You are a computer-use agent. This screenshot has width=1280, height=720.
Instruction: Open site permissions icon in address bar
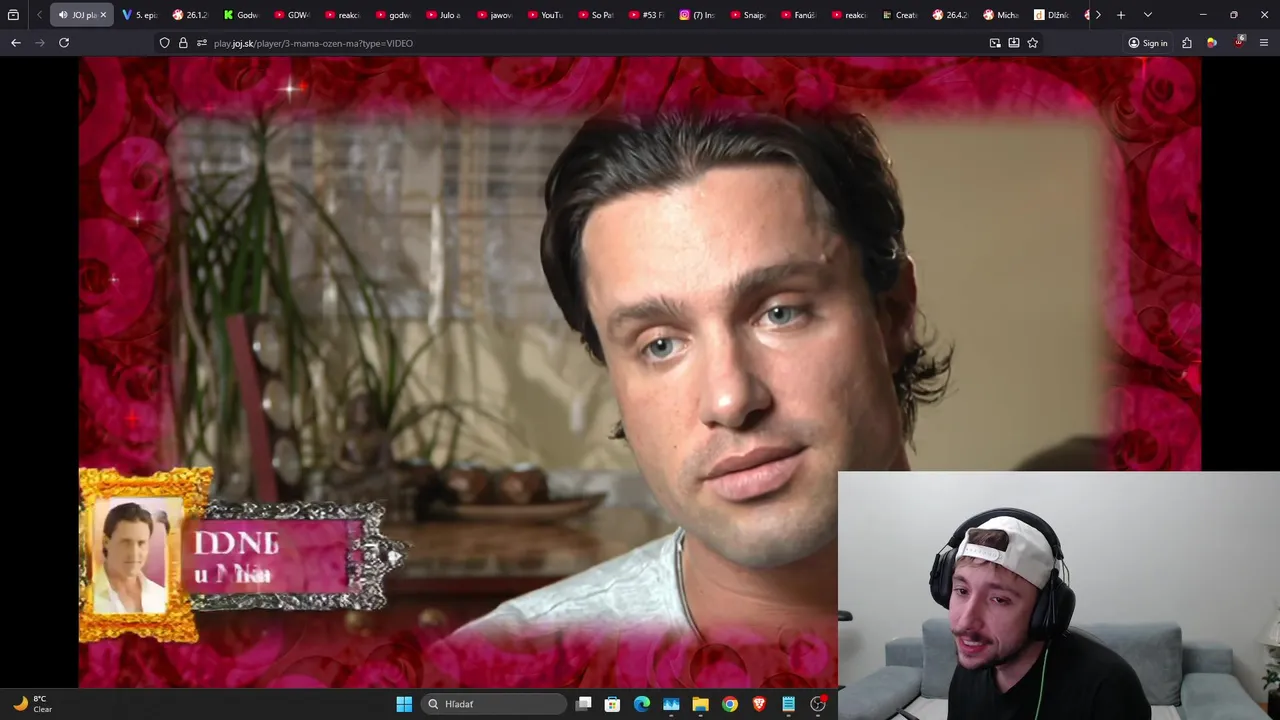pyautogui.click(x=201, y=43)
